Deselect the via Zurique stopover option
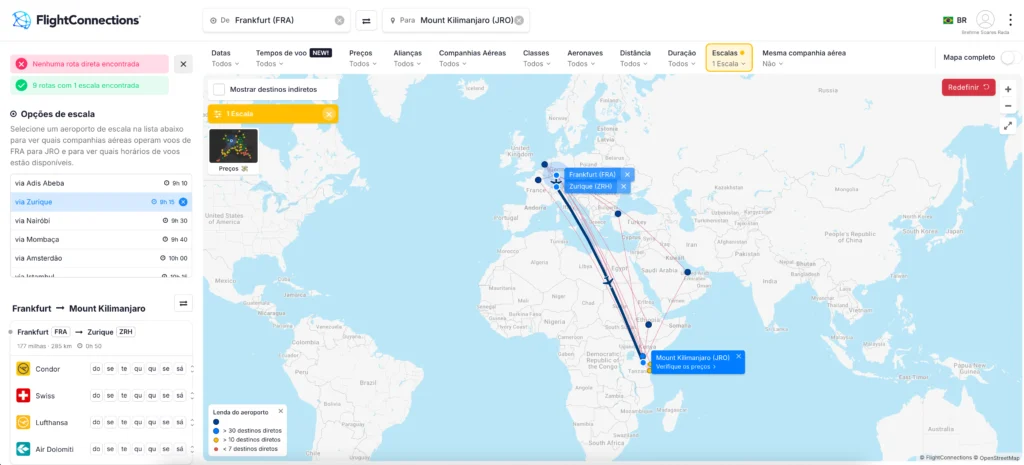Screen dimensions: 1024x465 coord(184,202)
